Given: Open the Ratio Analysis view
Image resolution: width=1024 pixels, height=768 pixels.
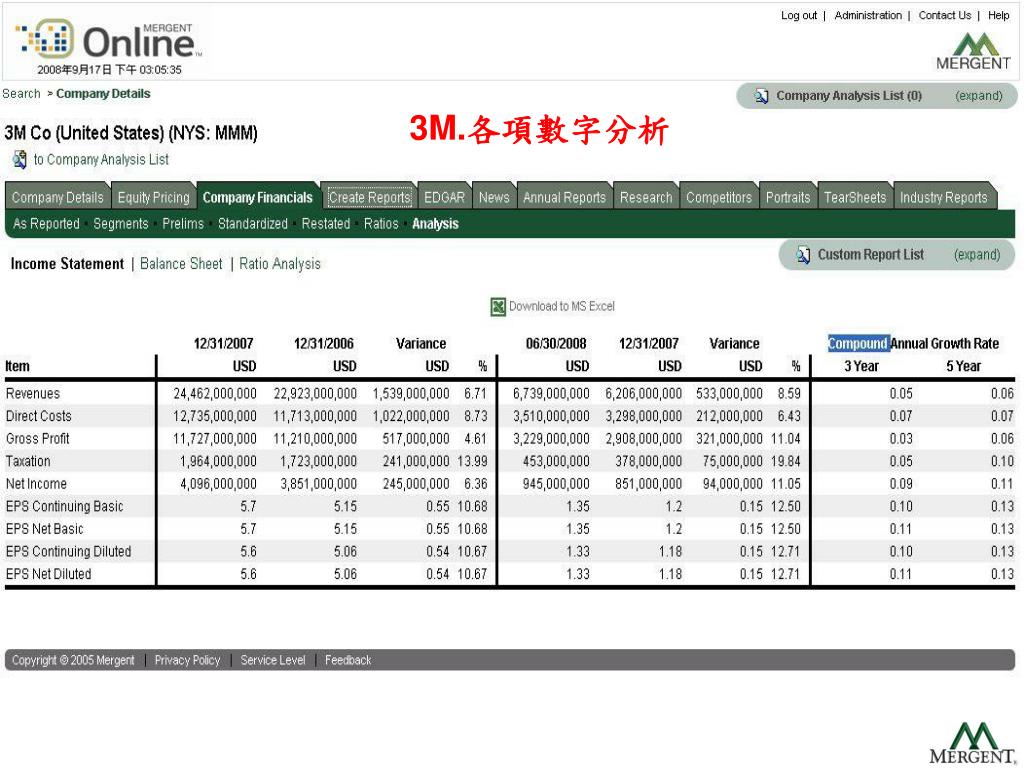Looking at the screenshot, I should pyautogui.click(x=280, y=264).
